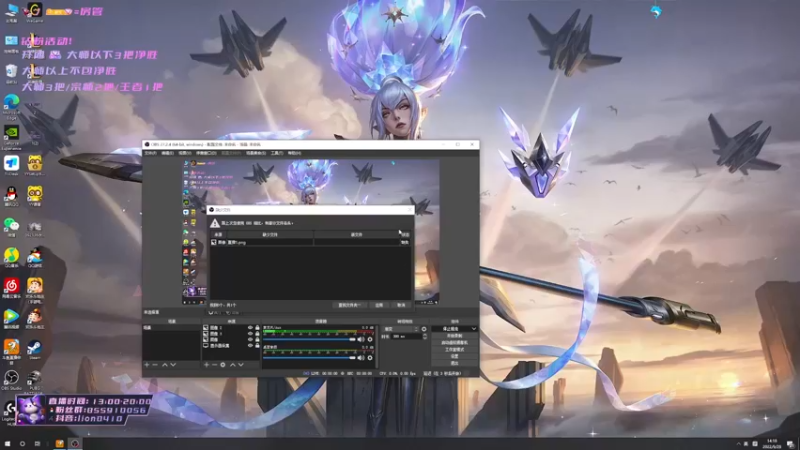The width and height of the screenshot is (800, 450).
Task: Open the clock and date in the system tray
Action: click(772, 443)
